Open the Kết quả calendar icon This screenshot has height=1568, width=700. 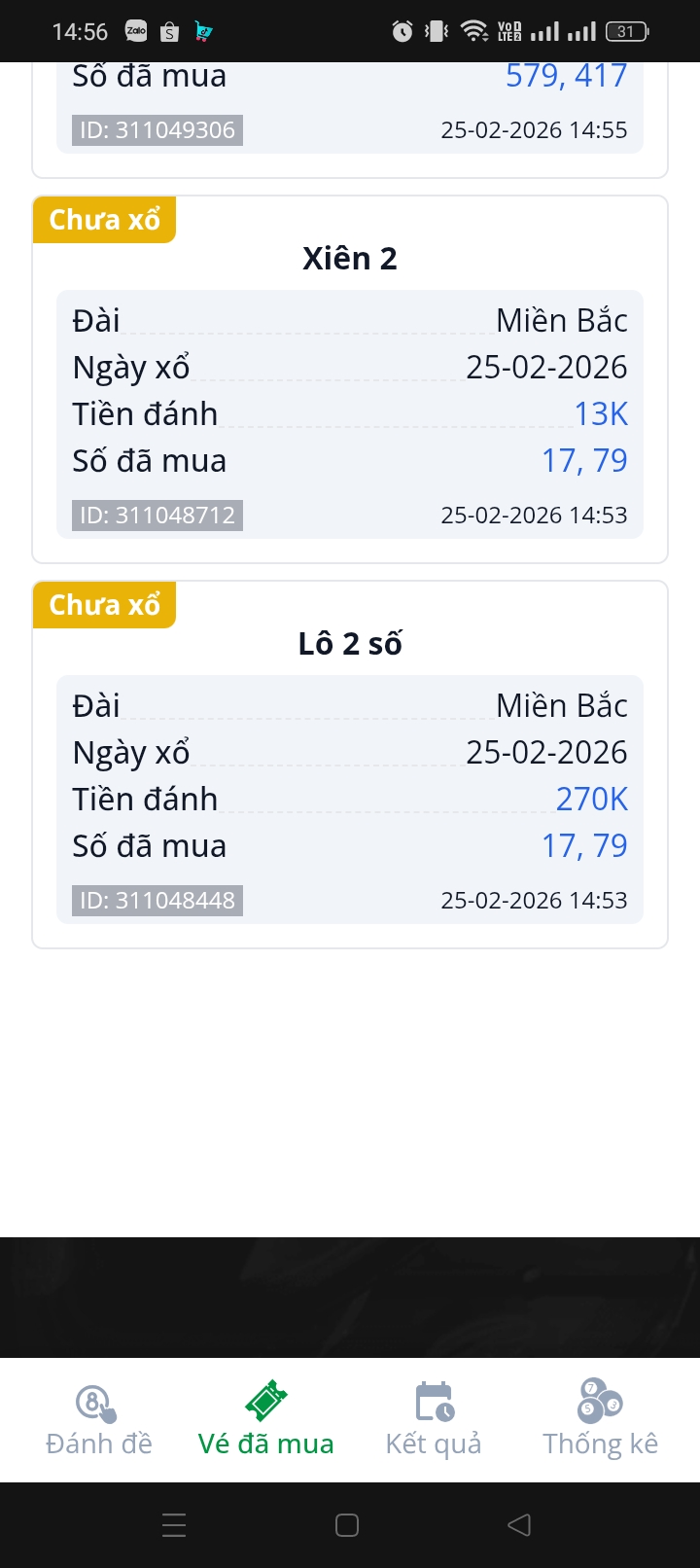[434, 1402]
